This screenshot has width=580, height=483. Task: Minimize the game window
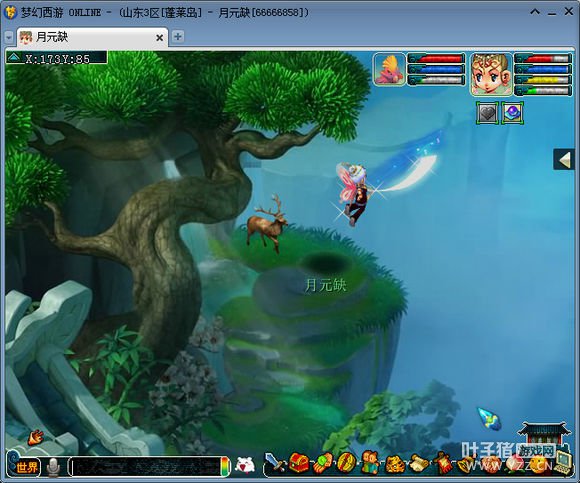pyautogui.click(x=552, y=13)
